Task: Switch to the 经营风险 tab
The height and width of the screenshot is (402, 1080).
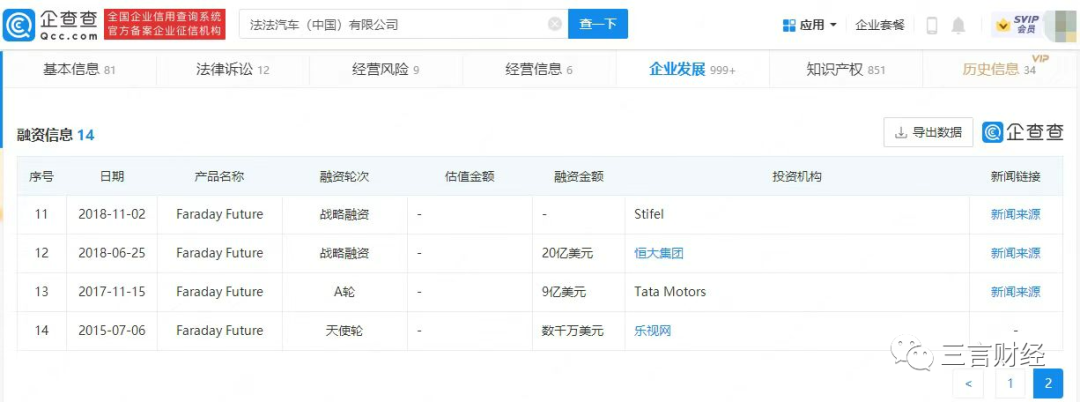Action: [x=385, y=70]
